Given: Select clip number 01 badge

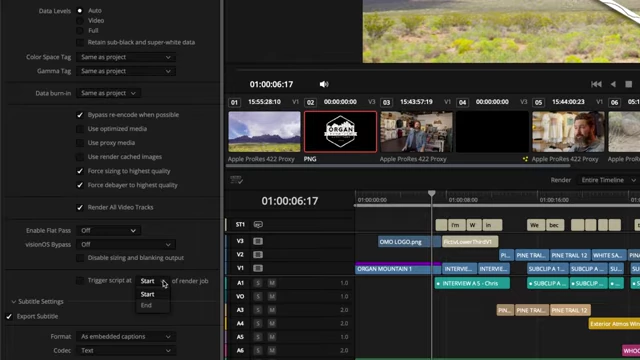Looking at the screenshot, I should (x=234, y=102).
